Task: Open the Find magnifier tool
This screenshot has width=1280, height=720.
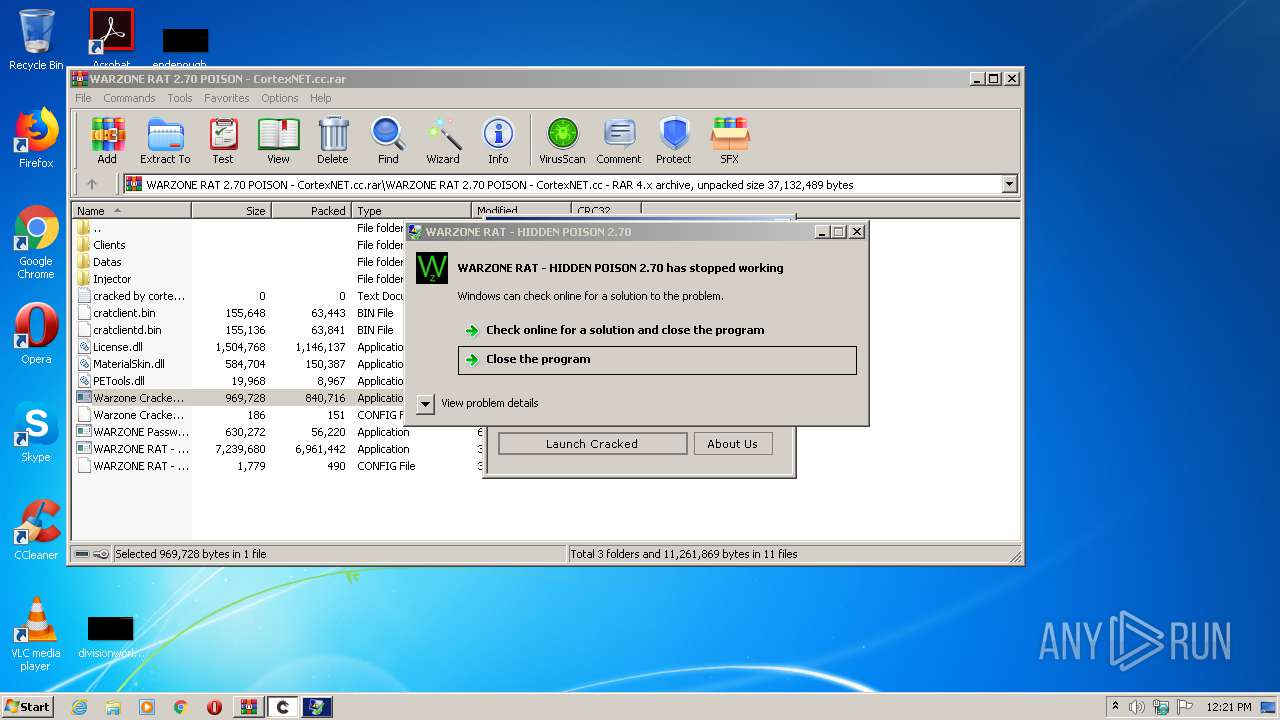Action: (388, 141)
